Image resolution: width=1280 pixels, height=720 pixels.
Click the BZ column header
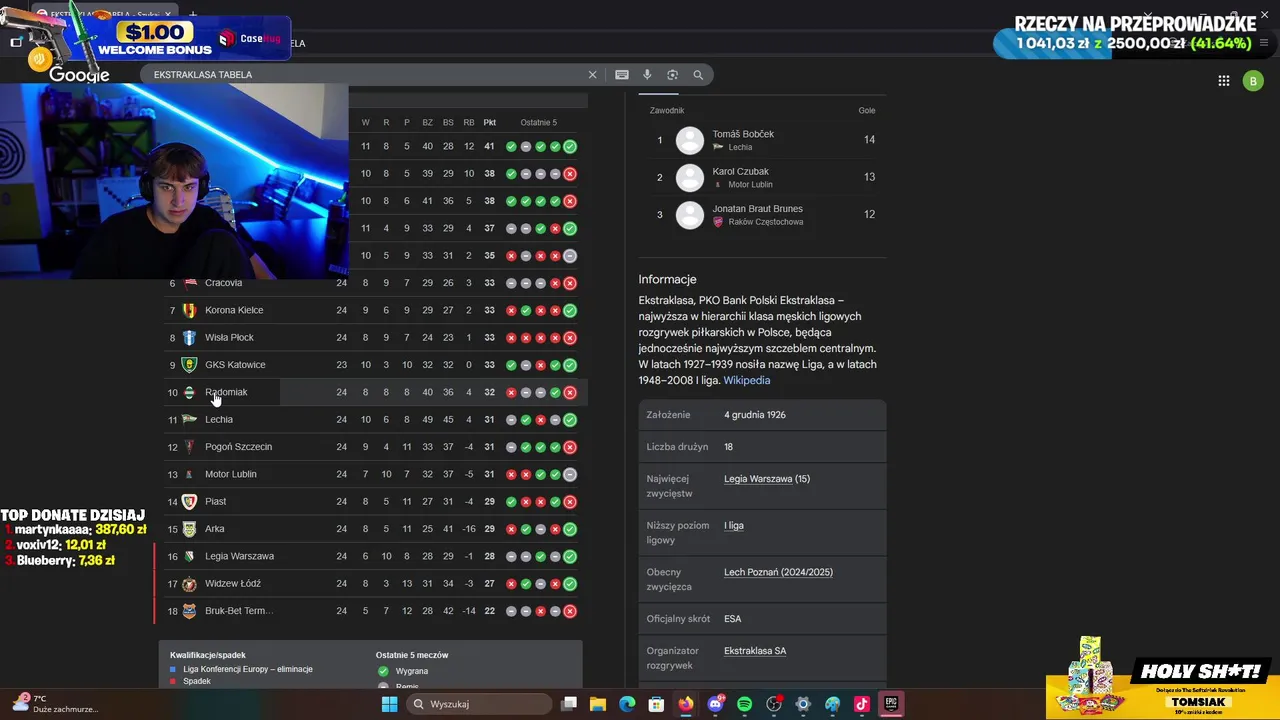click(427, 123)
